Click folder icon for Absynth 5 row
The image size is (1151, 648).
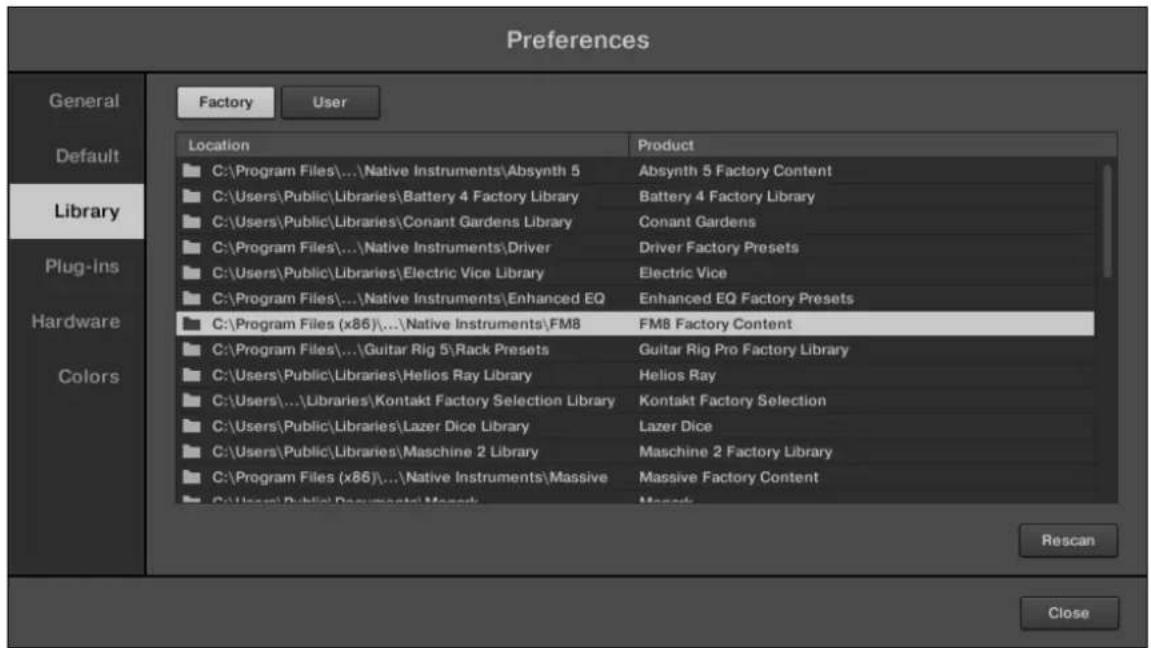pyautogui.click(x=192, y=171)
